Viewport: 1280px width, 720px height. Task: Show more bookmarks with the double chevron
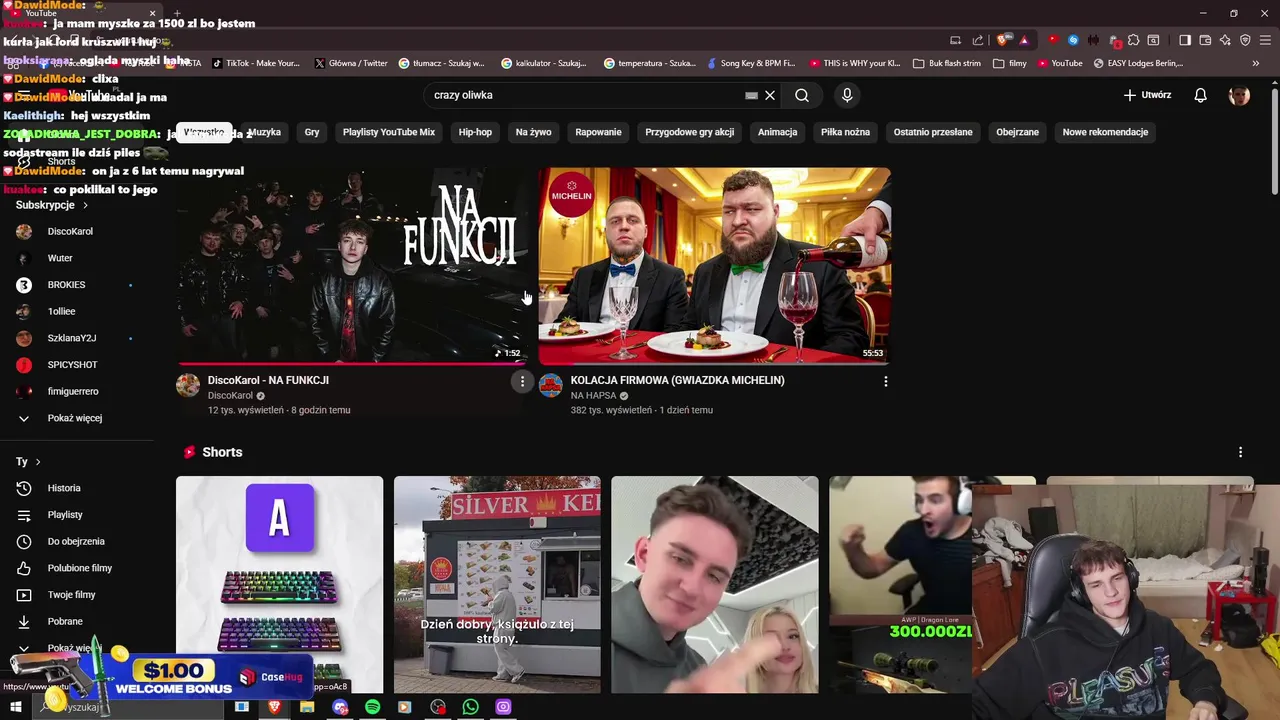point(1255,63)
